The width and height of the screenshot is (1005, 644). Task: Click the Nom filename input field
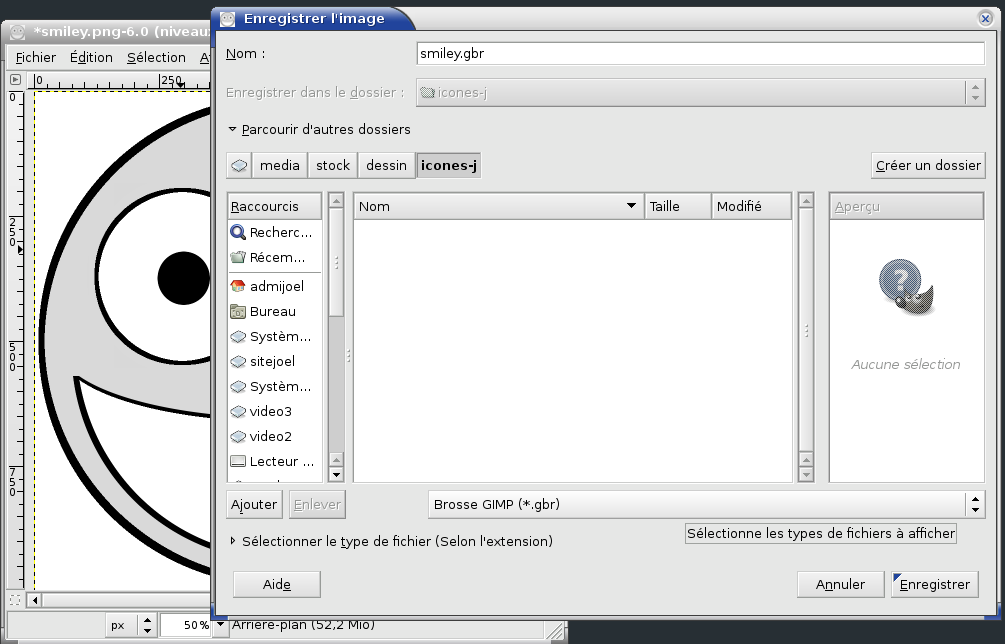click(700, 54)
